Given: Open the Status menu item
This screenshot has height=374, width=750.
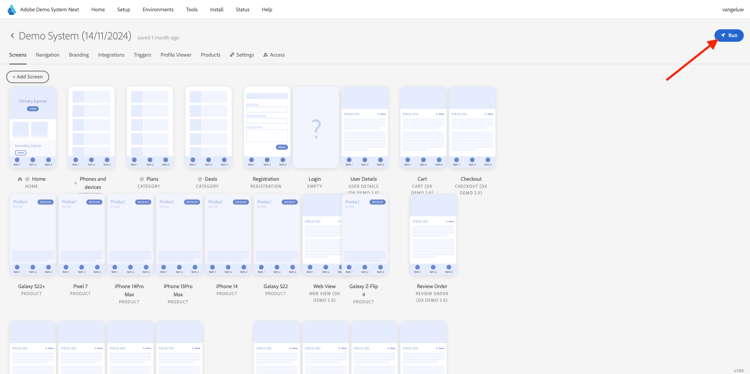Looking at the screenshot, I should pos(243,10).
